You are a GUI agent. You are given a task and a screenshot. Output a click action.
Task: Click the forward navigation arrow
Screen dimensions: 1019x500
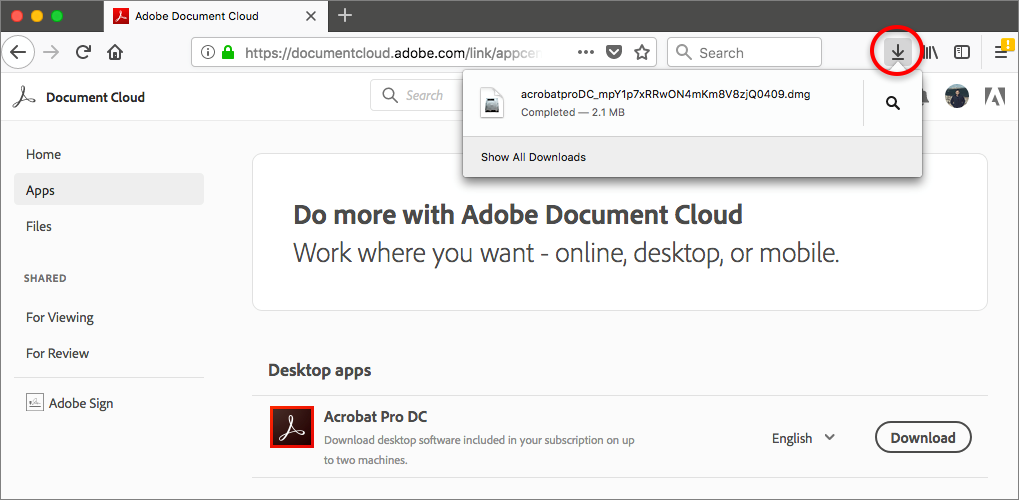coord(51,53)
